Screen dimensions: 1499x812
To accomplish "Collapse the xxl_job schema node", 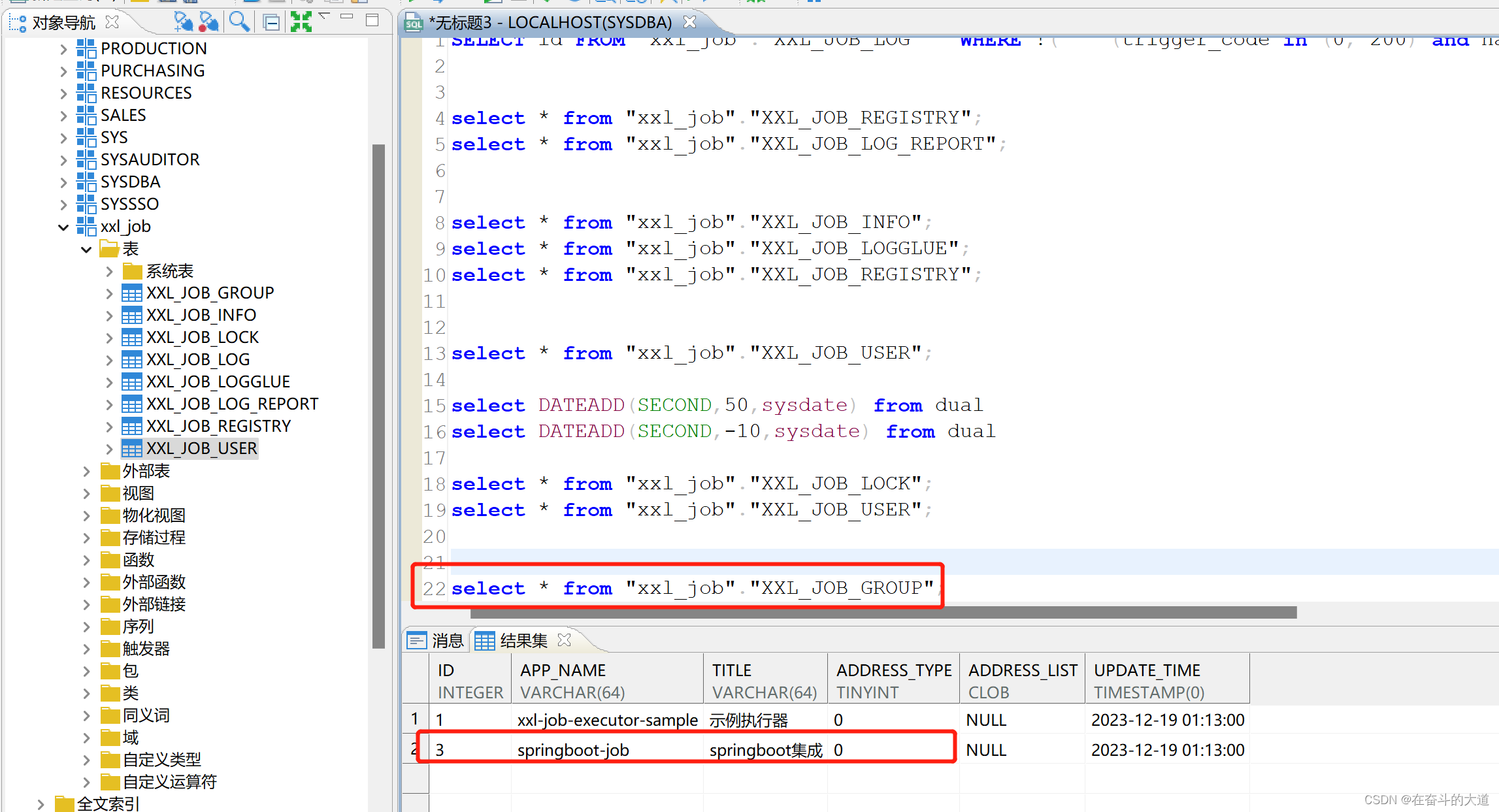I will pyautogui.click(x=63, y=227).
